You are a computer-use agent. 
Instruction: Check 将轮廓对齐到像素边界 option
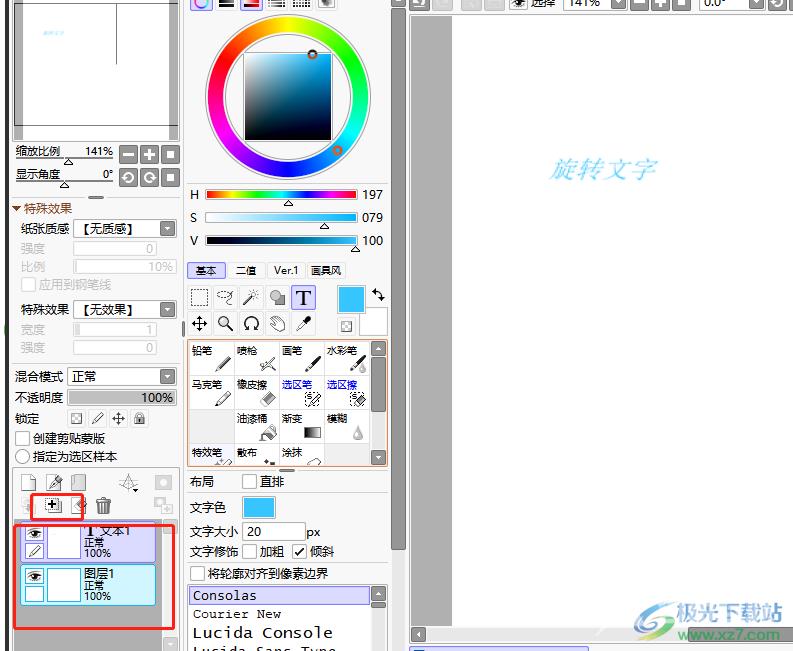tap(197, 574)
